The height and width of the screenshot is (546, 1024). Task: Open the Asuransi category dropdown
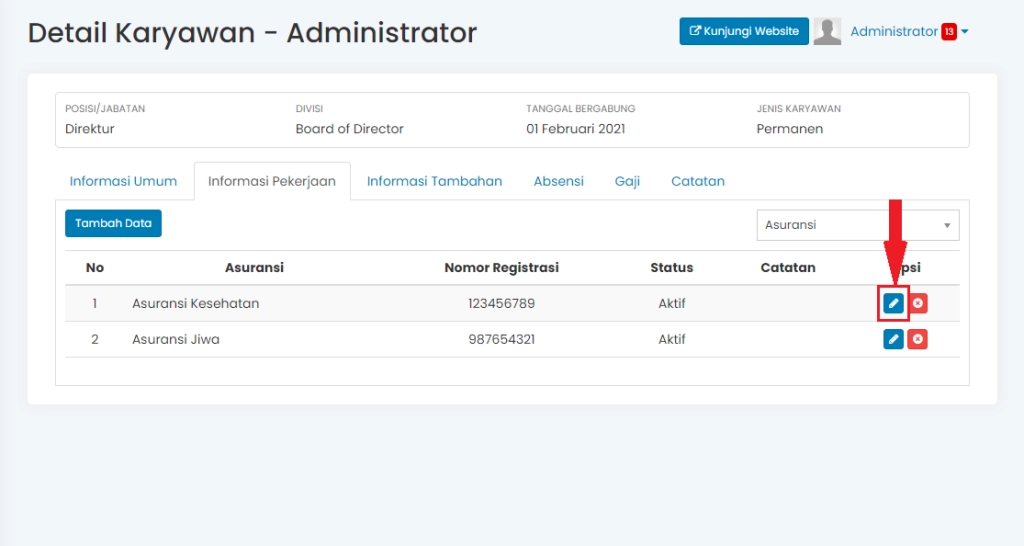click(857, 225)
